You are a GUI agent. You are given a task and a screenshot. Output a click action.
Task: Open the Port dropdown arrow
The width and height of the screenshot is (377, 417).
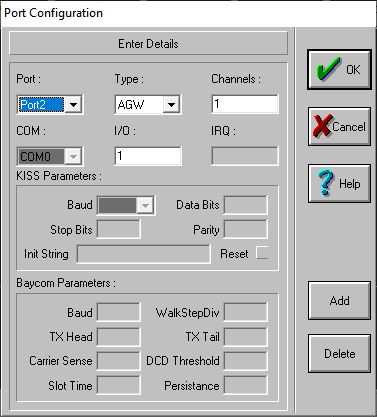pos(73,105)
